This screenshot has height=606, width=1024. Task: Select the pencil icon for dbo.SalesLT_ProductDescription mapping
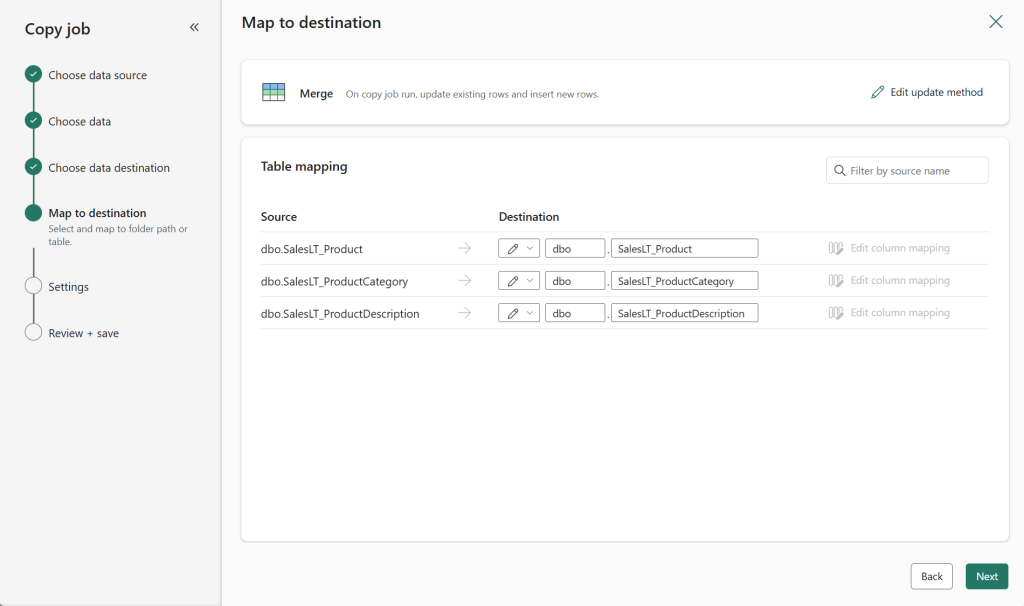point(514,312)
